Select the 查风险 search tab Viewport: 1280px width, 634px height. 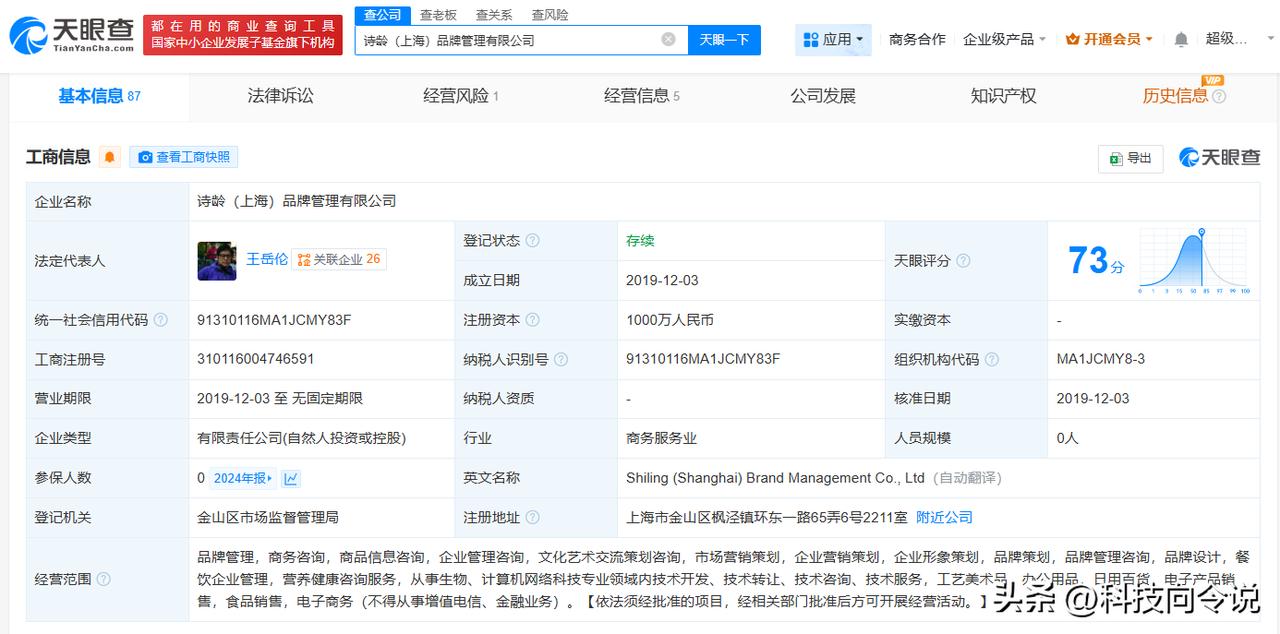pos(550,15)
